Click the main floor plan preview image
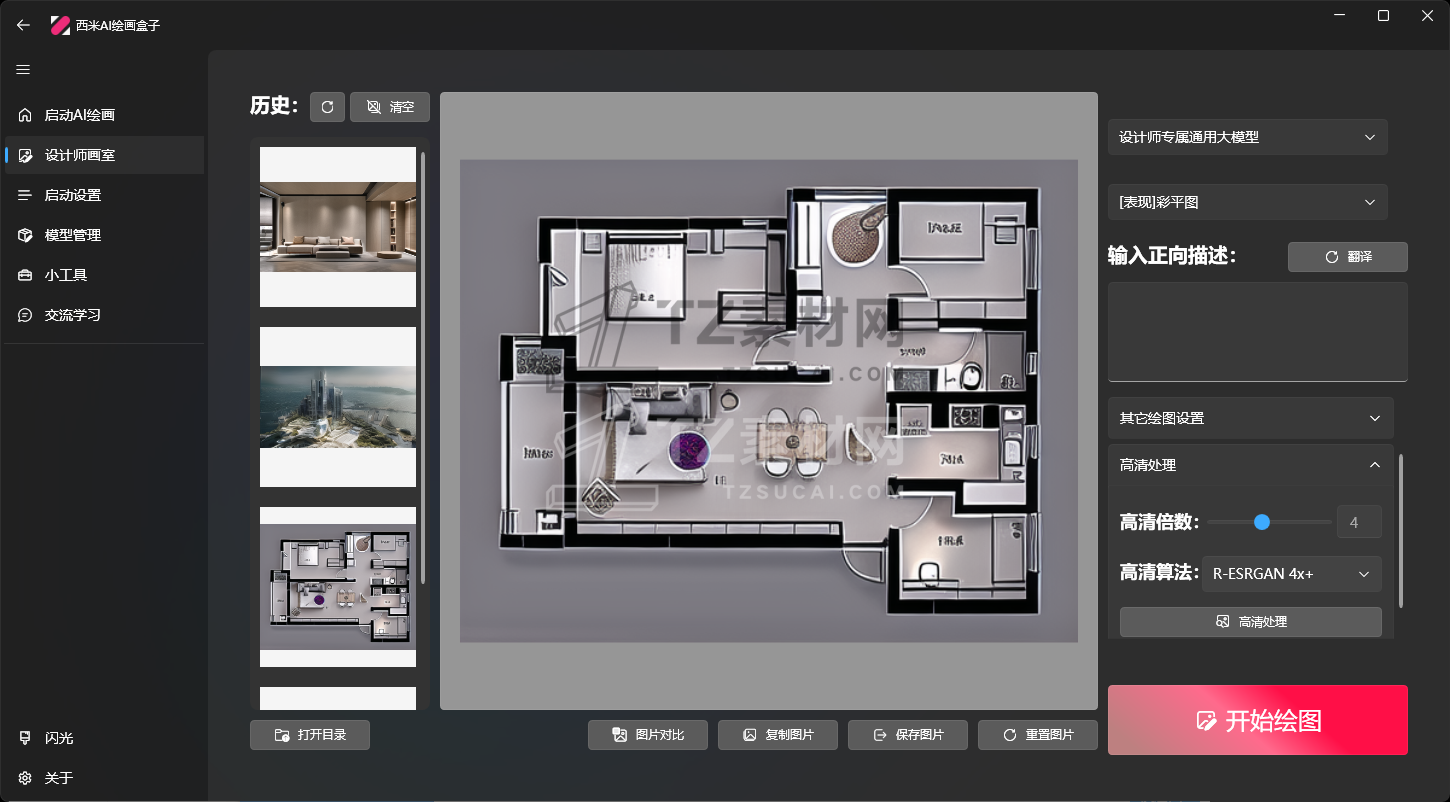 tap(769, 401)
